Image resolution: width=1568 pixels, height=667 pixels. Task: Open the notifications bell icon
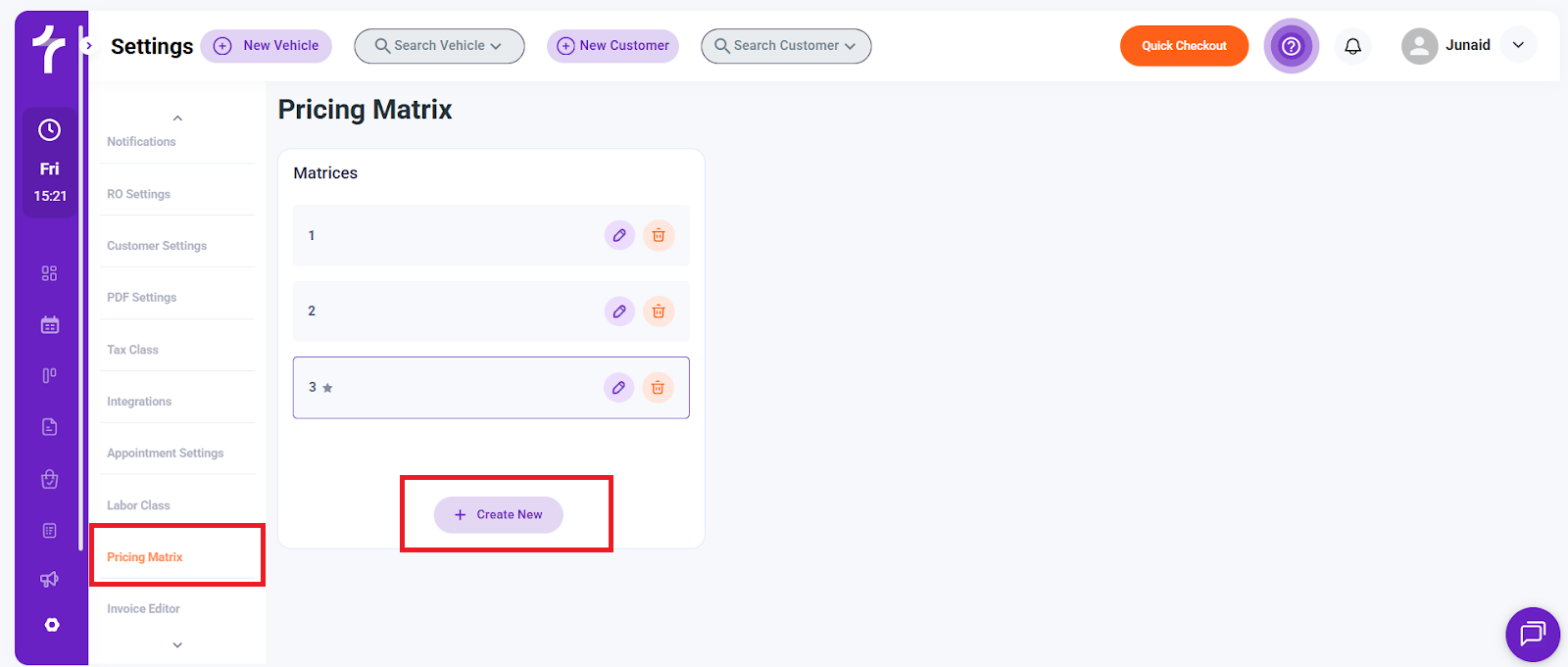[1352, 46]
